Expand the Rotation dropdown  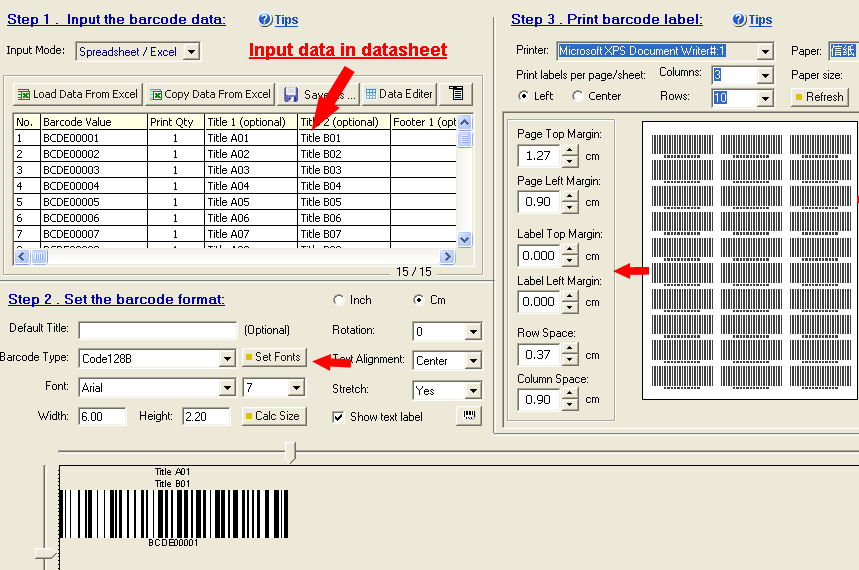(473, 332)
